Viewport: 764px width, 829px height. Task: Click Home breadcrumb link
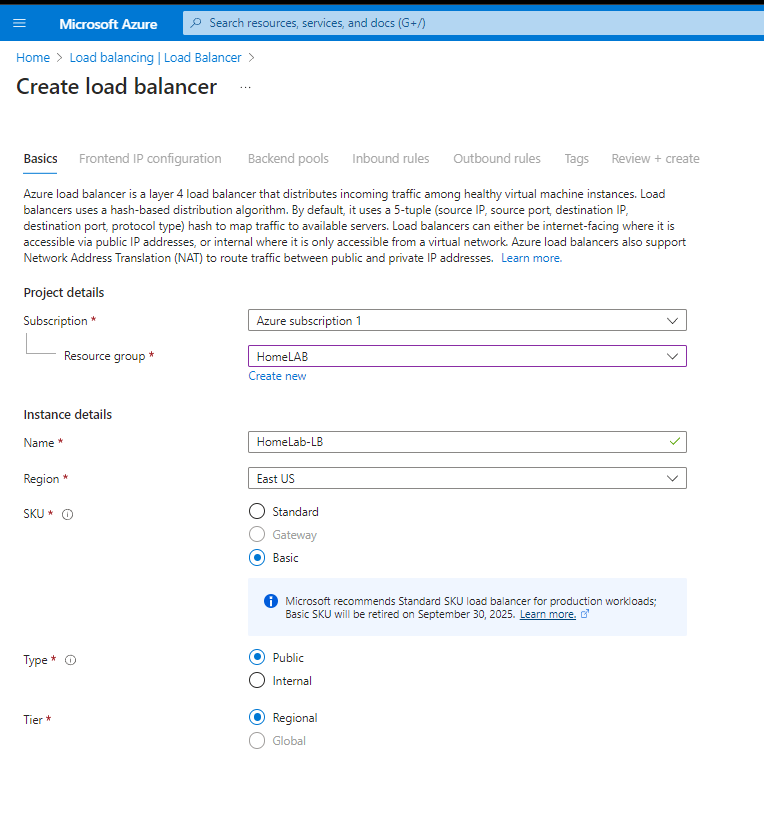coord(33,58)
